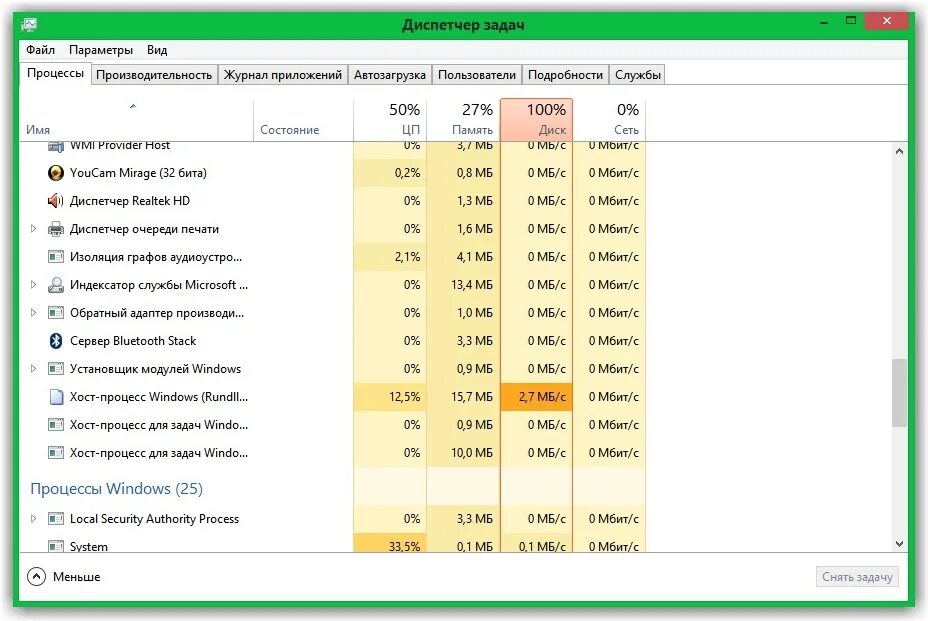Click the vertical scrollbar thumb
Image resolution: width=928 pixels, height=621 pixels.
(899, 392)
